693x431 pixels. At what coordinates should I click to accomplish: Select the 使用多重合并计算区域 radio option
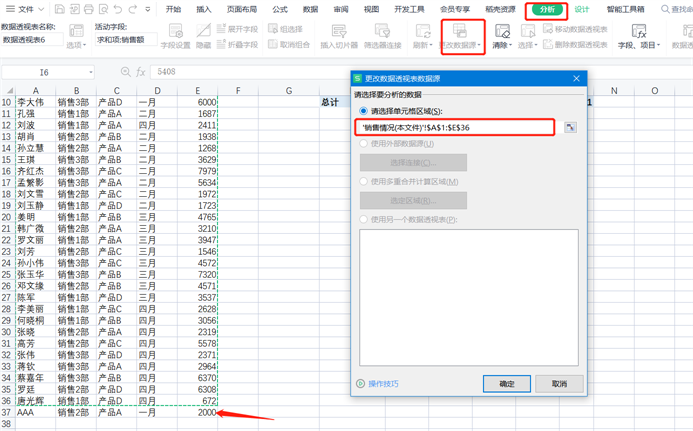click(x=364, y=182)
